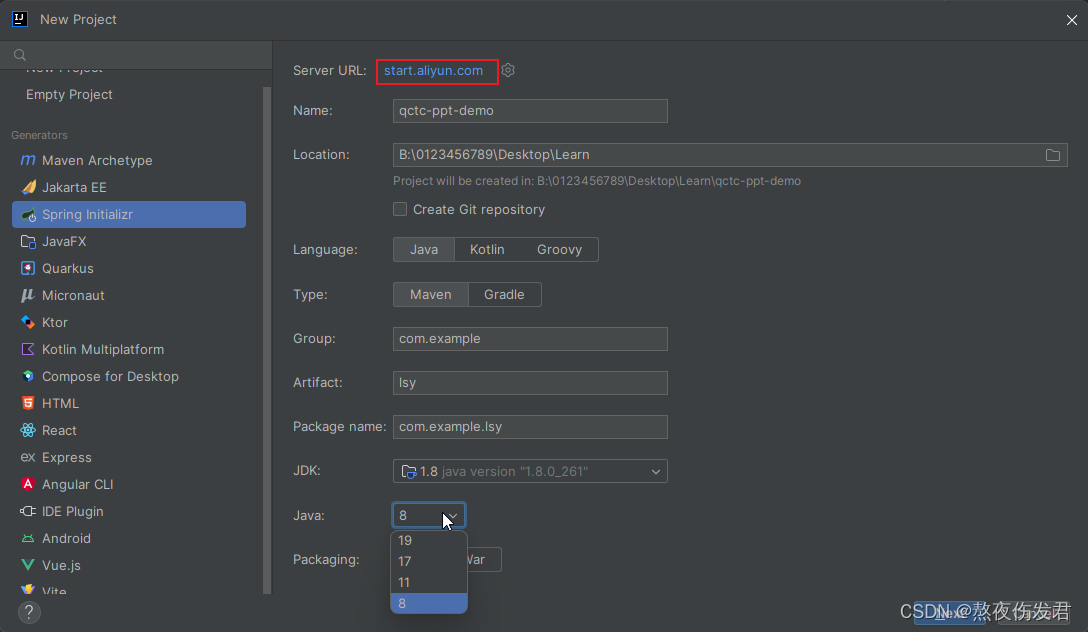Image resolution: width=1088 pixels, height=632 pixels.
Task: Open the help button at bottom left
Action: (28, 612)
